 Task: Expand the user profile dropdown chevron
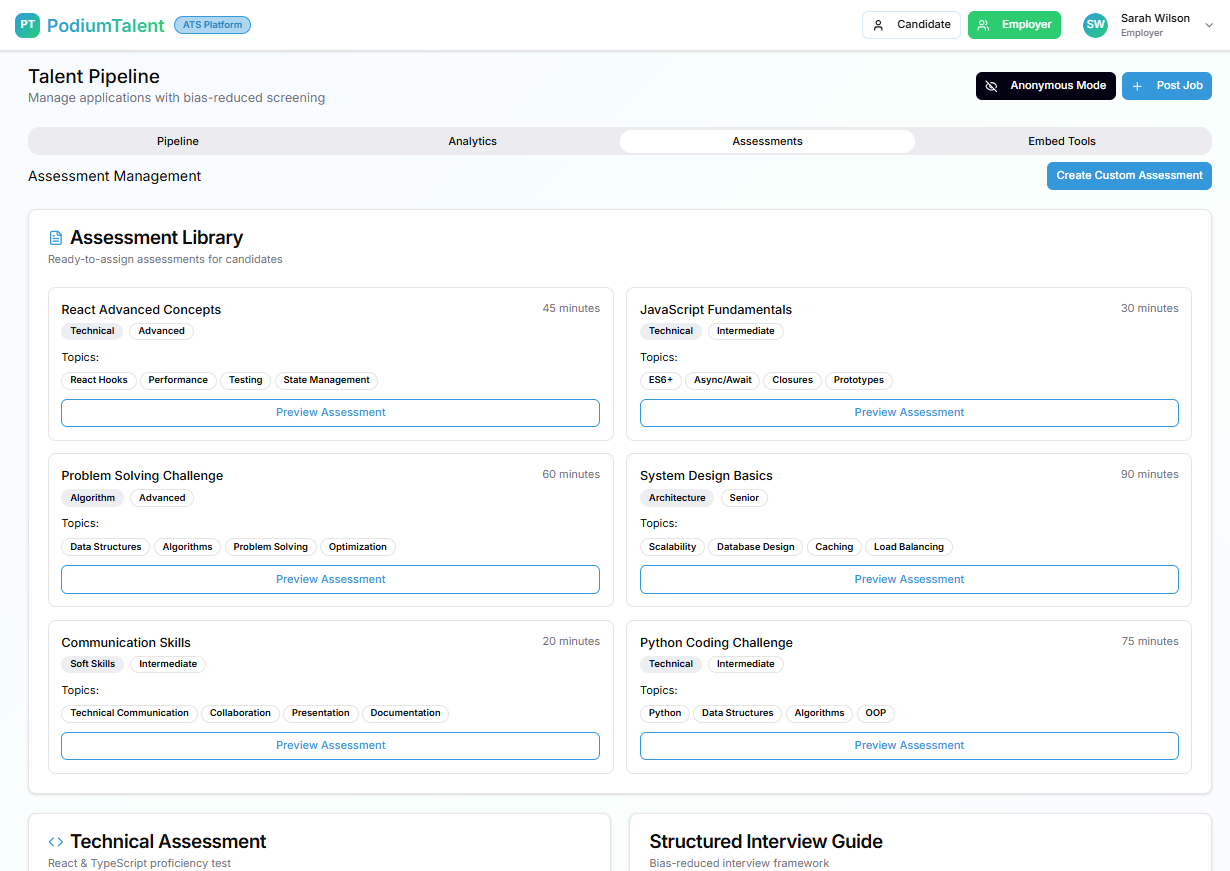[1209, 26]
